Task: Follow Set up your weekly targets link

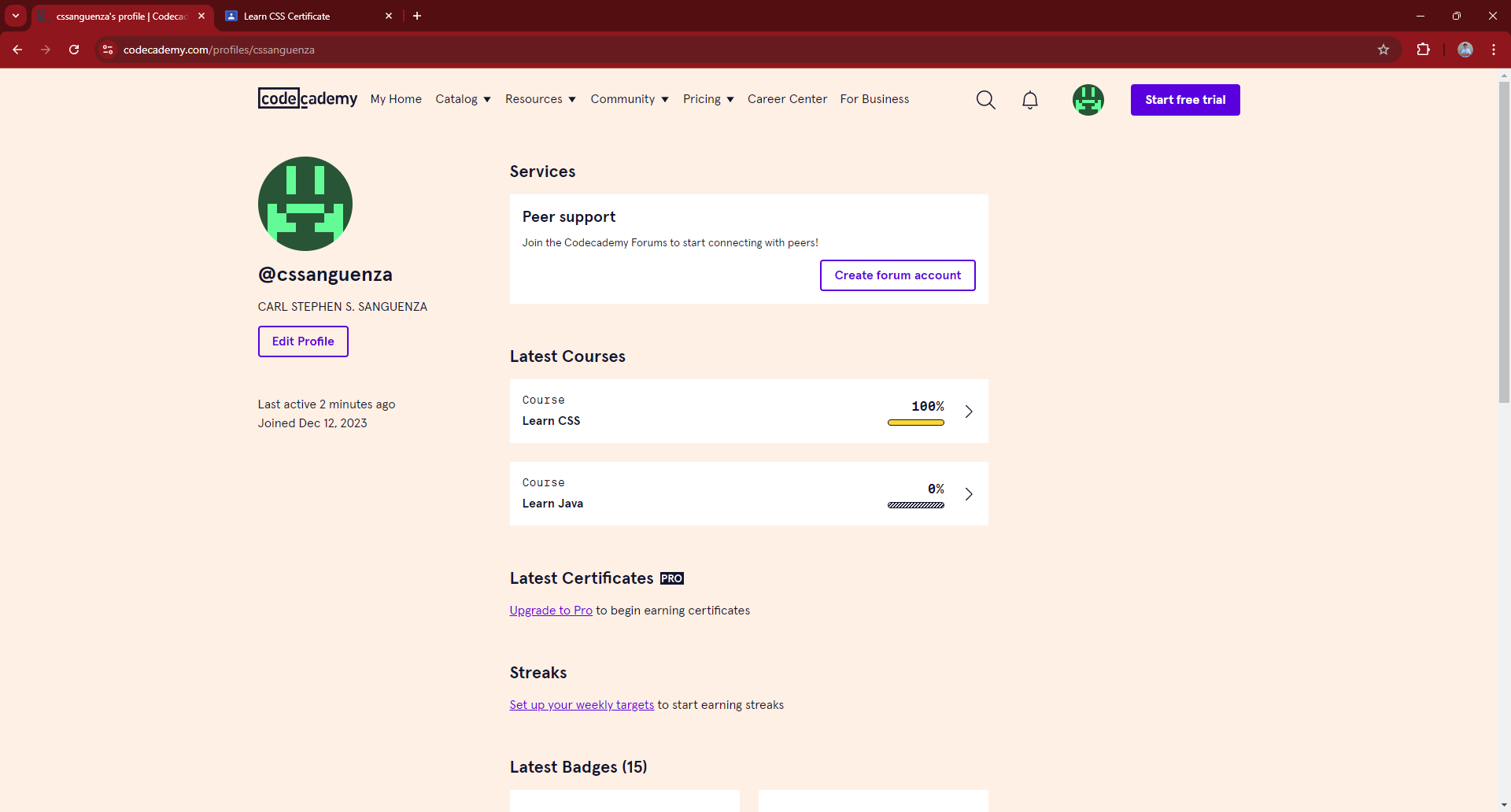Action: tap(582, 705)
